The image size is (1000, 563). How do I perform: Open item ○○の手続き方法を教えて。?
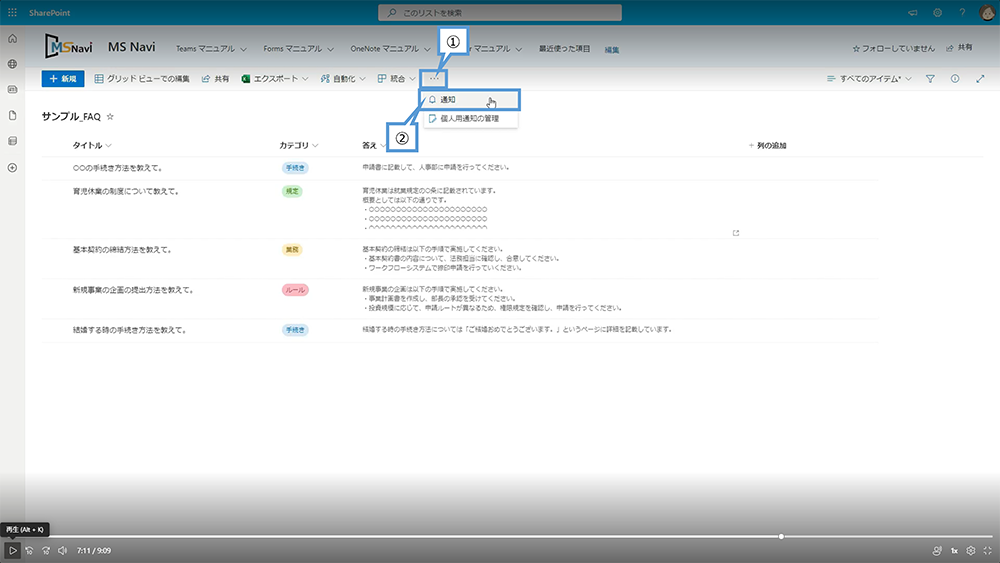[118, 168]
